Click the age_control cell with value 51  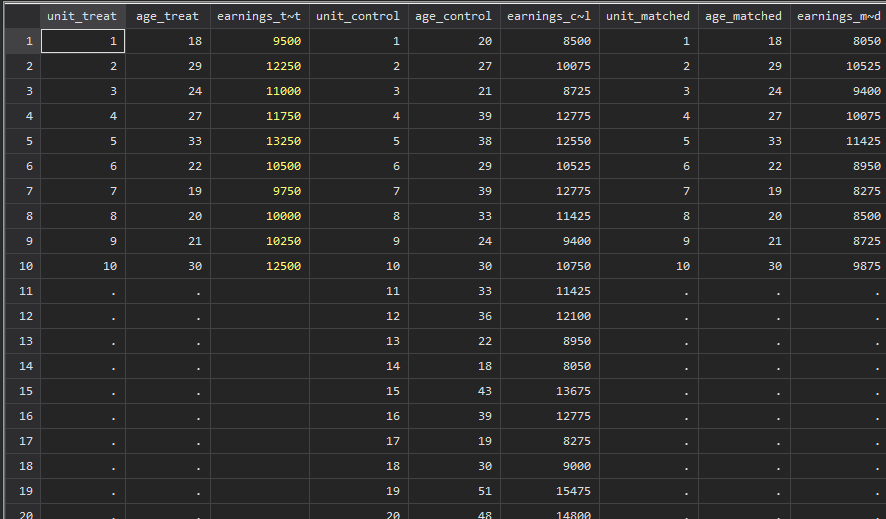pyautogui.click(x=453, y=491)
